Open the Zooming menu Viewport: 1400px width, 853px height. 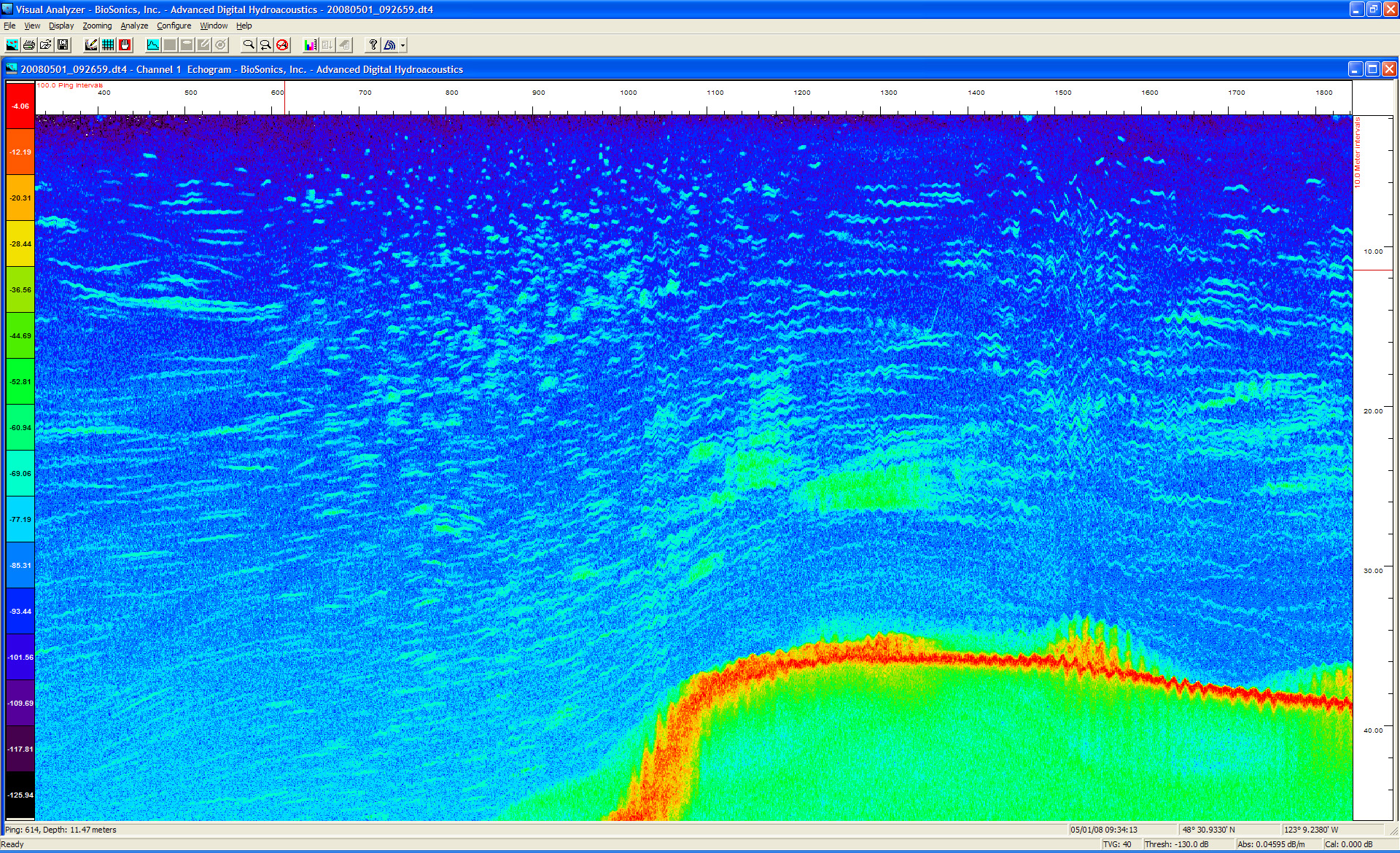pyautogui.click(x=97, y=26)
